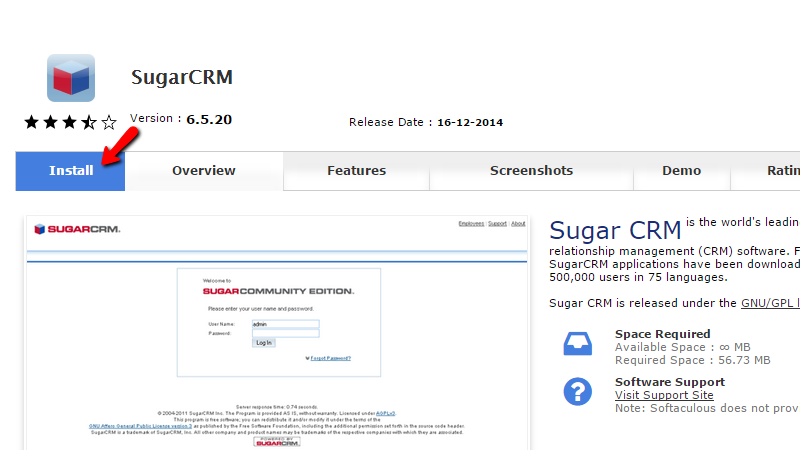The width and height of the screenshot is (800, 450).
Task: Open the Install tab
Action: [x=70, y=171]
